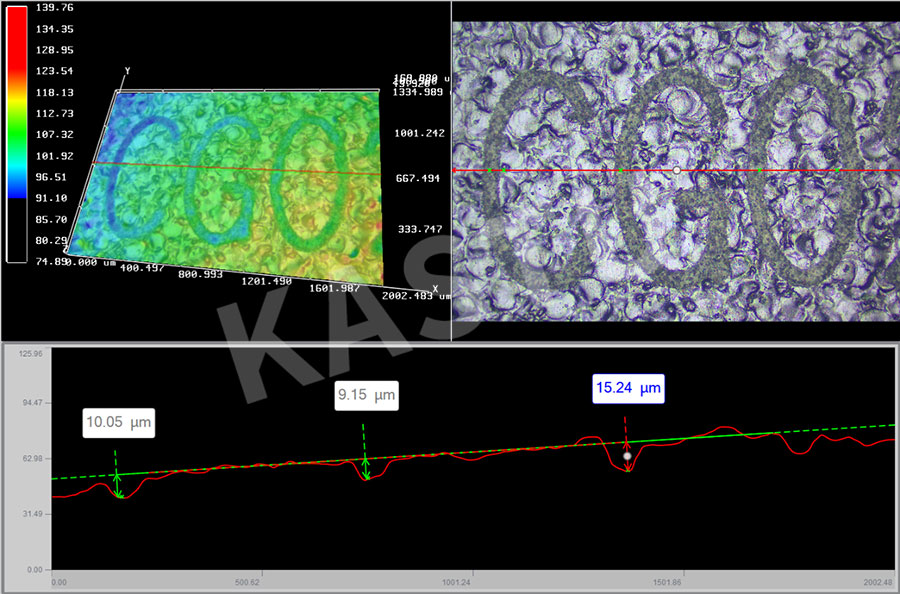
Task: Select the 9.15 µm measurement label
Action: (x=365, y=396)
